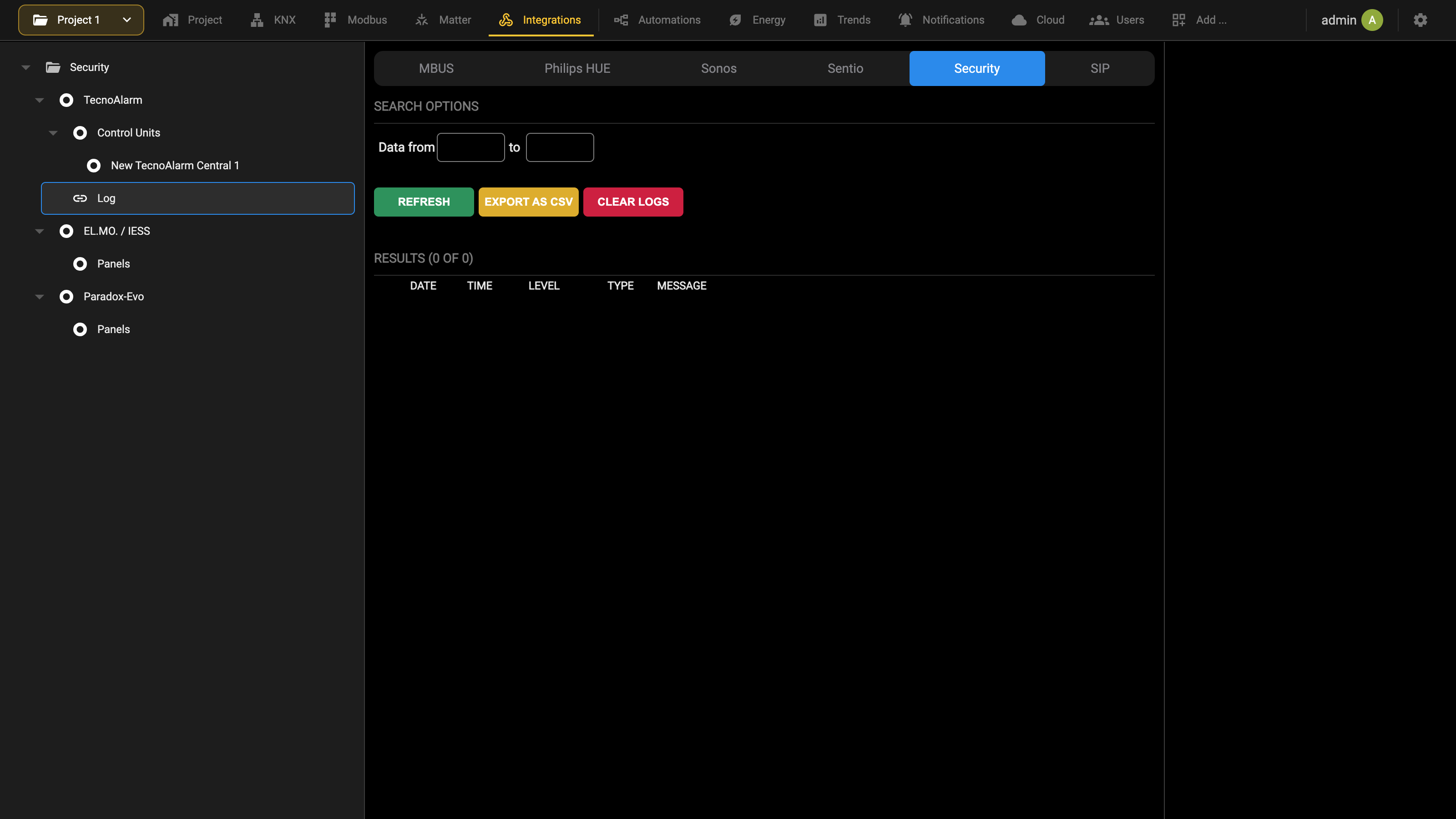Click the DATE column header

pos(423,286)
